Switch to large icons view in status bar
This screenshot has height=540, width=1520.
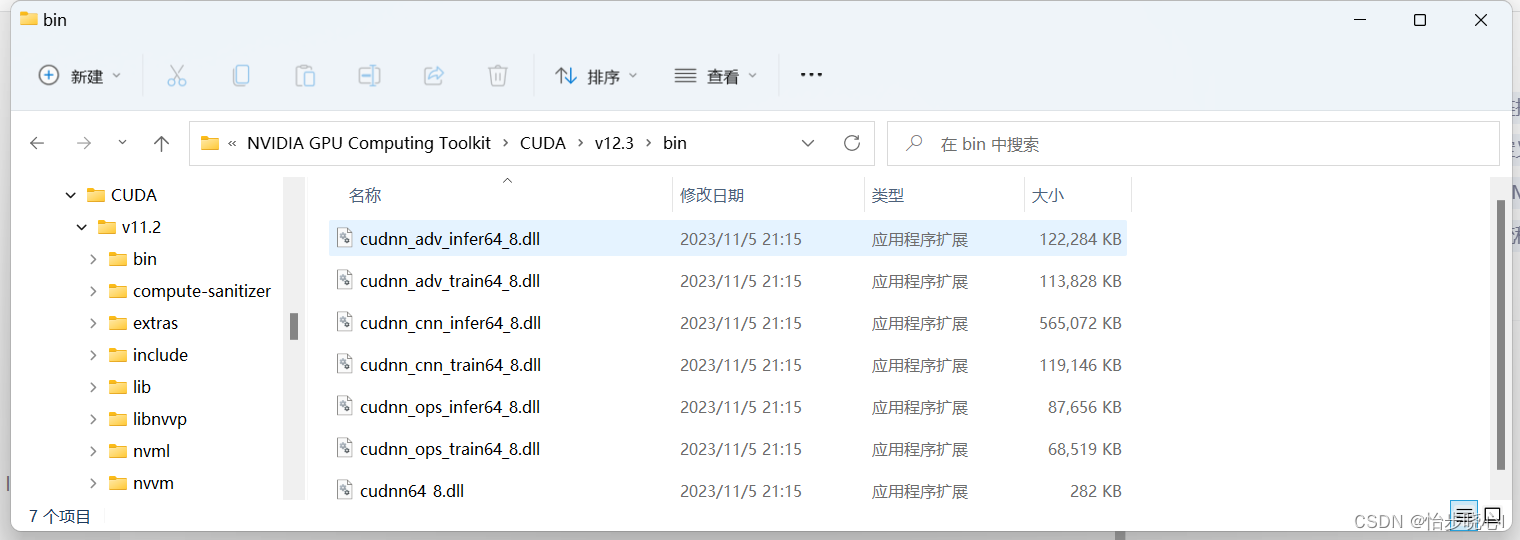coord(1491,516)
